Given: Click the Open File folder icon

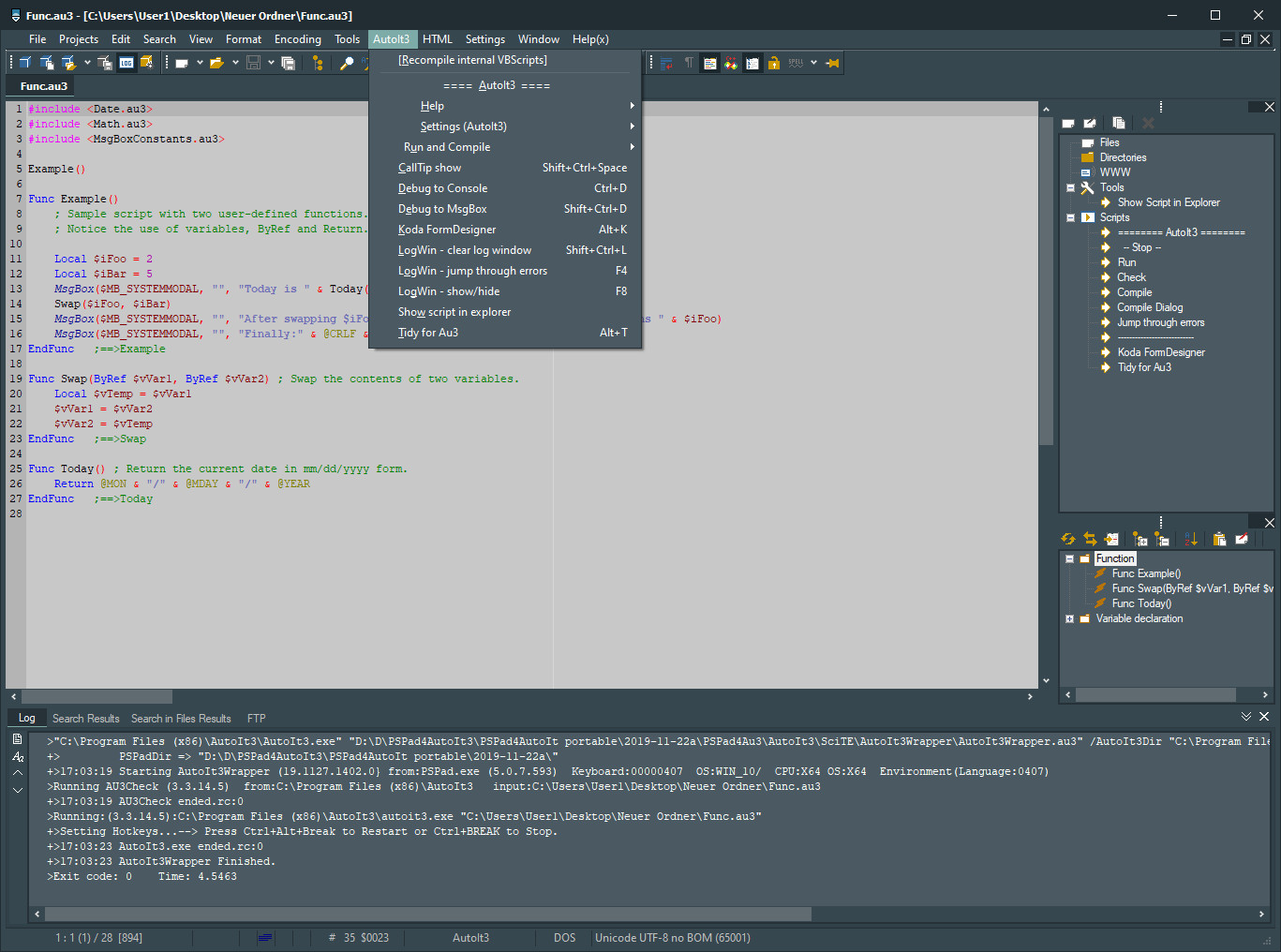Looking at the screenshot, I should click(x=216, y=63).
